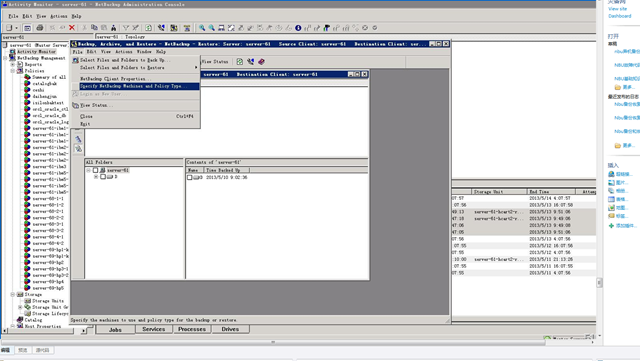Check the server-61 checkbox in All Folders

pos(96,170)
